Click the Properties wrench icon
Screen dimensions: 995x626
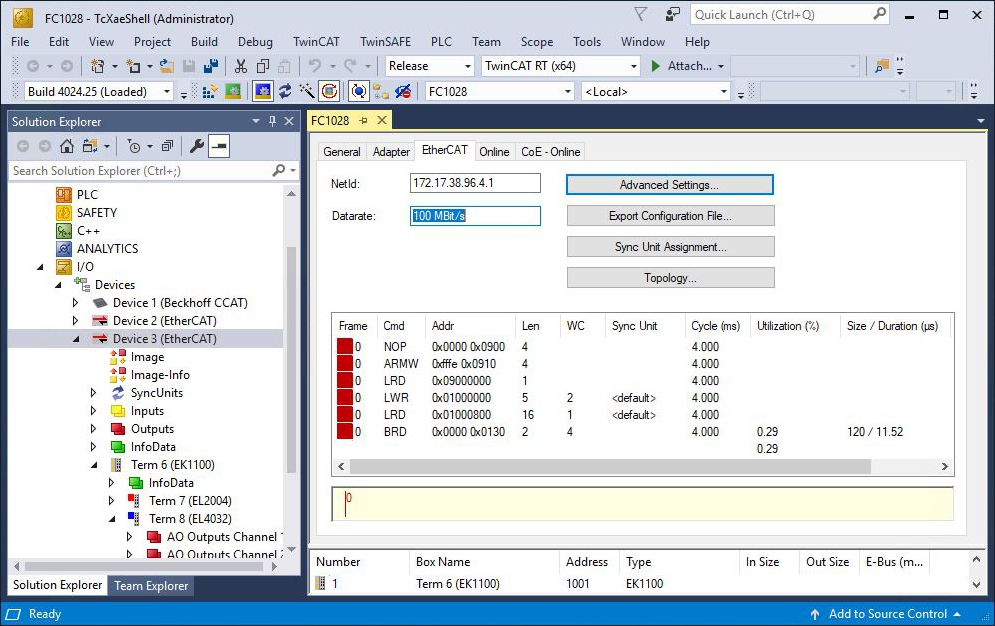click(197, 147)
